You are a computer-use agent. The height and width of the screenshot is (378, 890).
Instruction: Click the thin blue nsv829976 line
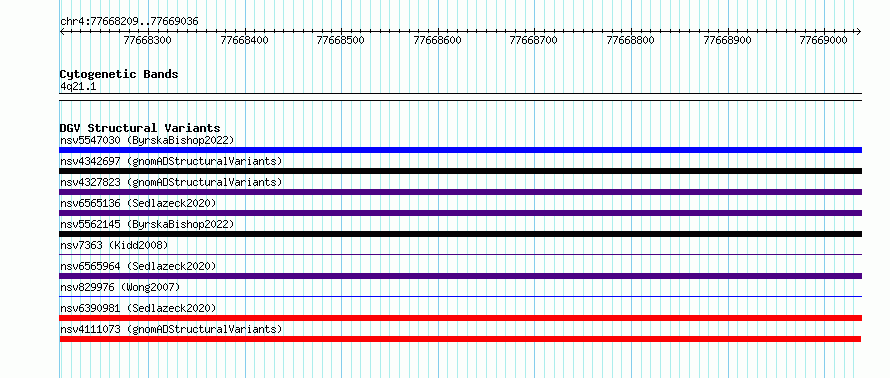[x=460, y=296]
